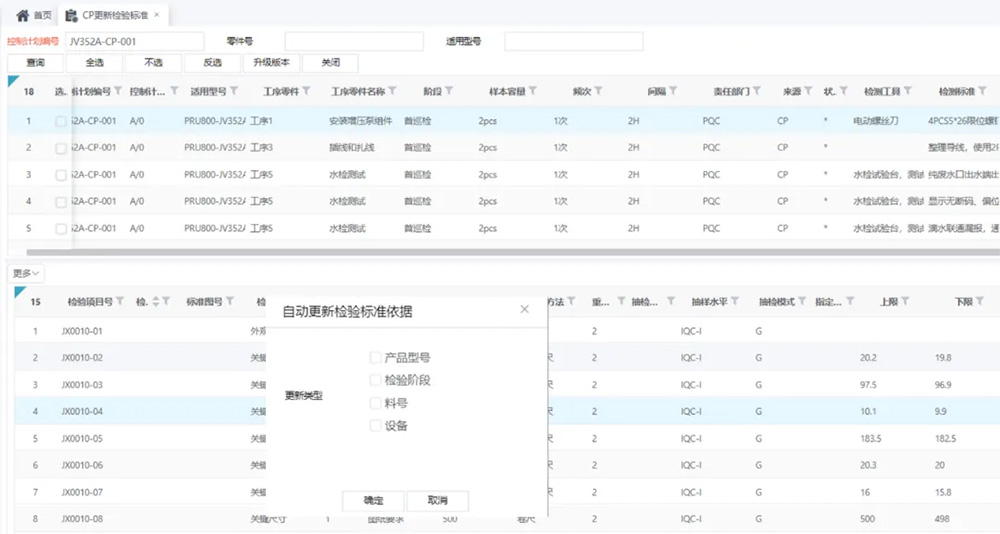1000x534 pixels.
Task: Open filter for 样本容量 column
Action: pyautogui.click(x=533, y=91)
